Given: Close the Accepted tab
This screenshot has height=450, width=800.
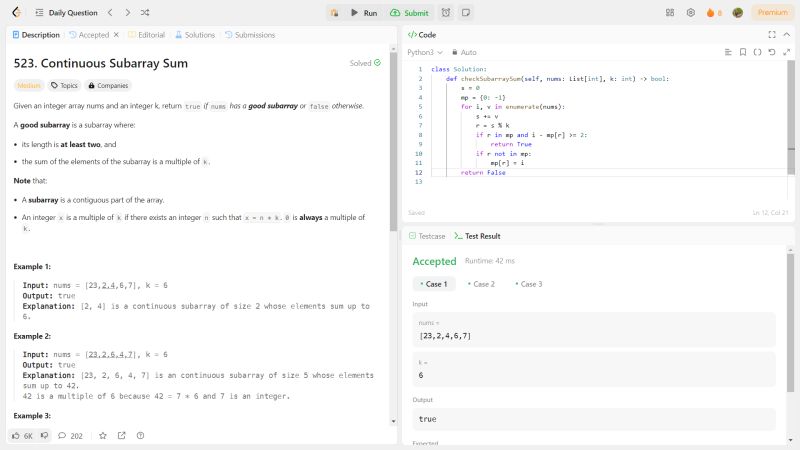Looking at the screenshot, I should pyautogui.click(x=116, y=35).
